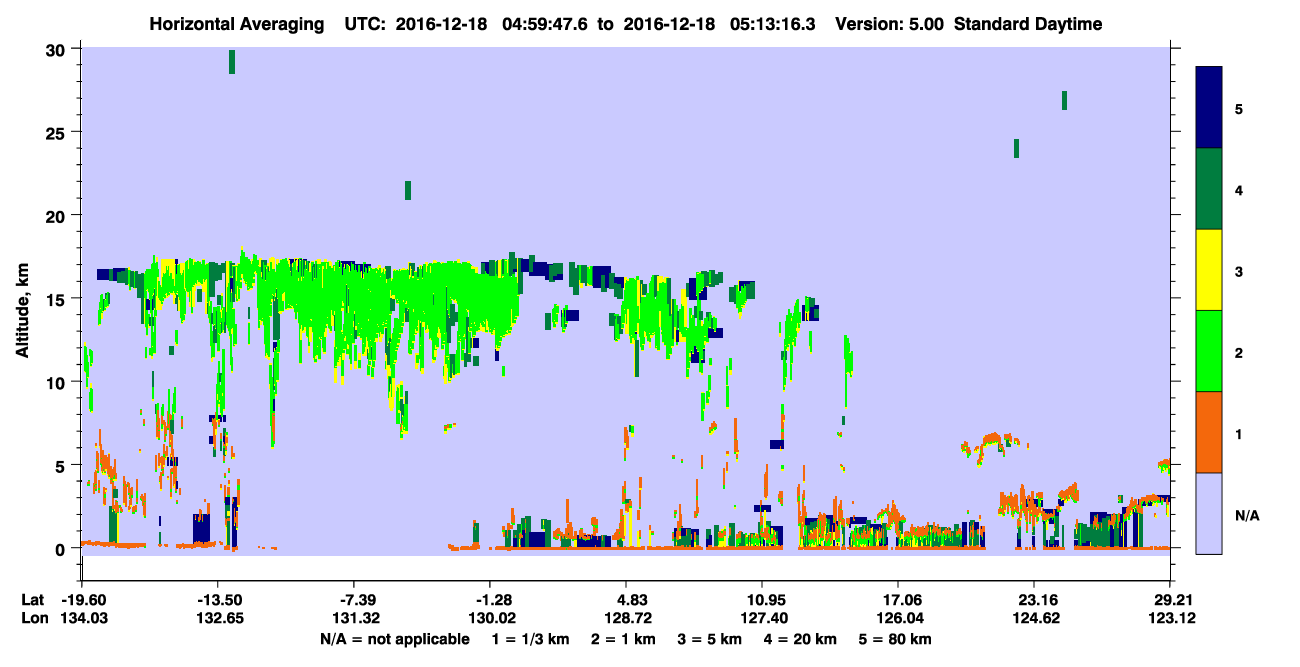Click the colorbar label 4
The image size is (1300, 667).
(x=1239, y=189)
